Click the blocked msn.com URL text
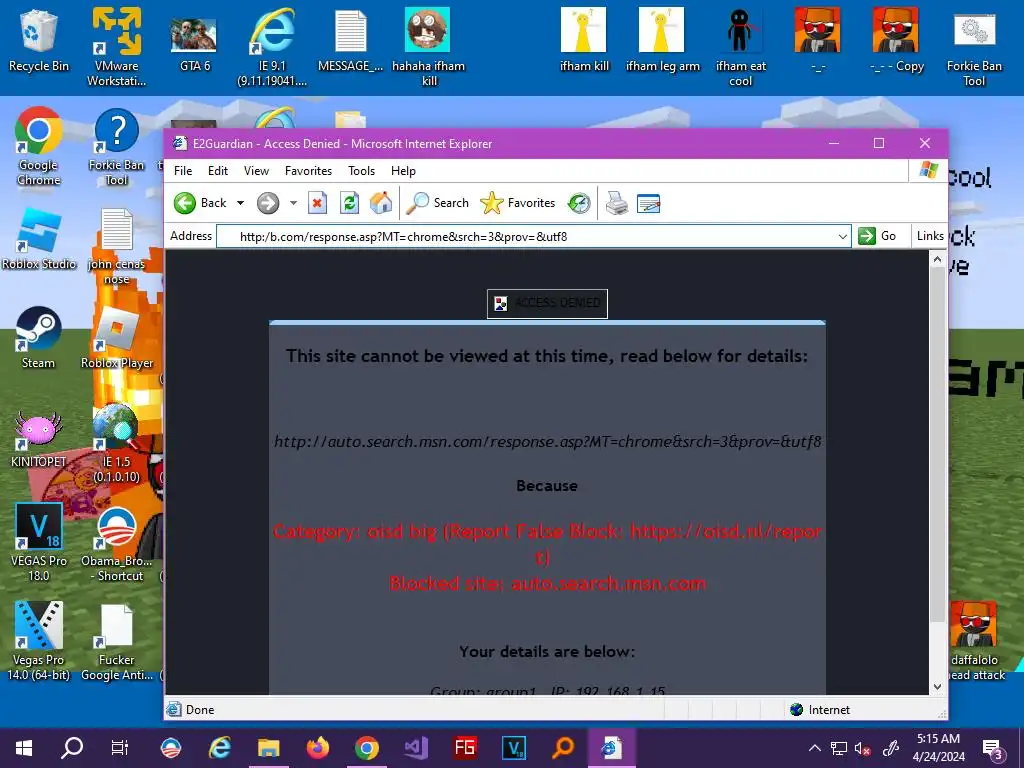The height and width of the screenshot is (768, 1024). 547,441
